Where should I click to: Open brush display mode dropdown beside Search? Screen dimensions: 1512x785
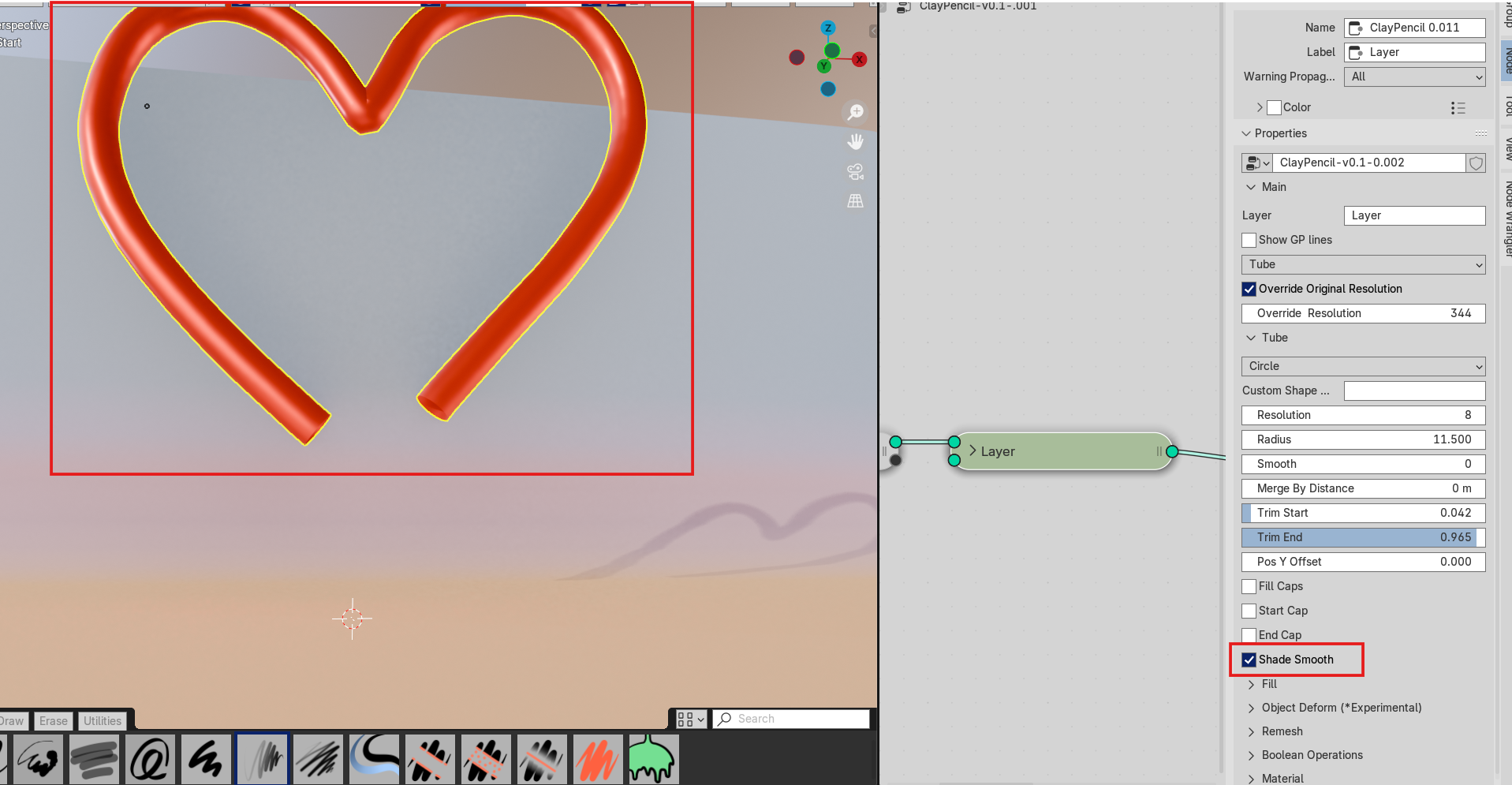(x=690, y=719)
